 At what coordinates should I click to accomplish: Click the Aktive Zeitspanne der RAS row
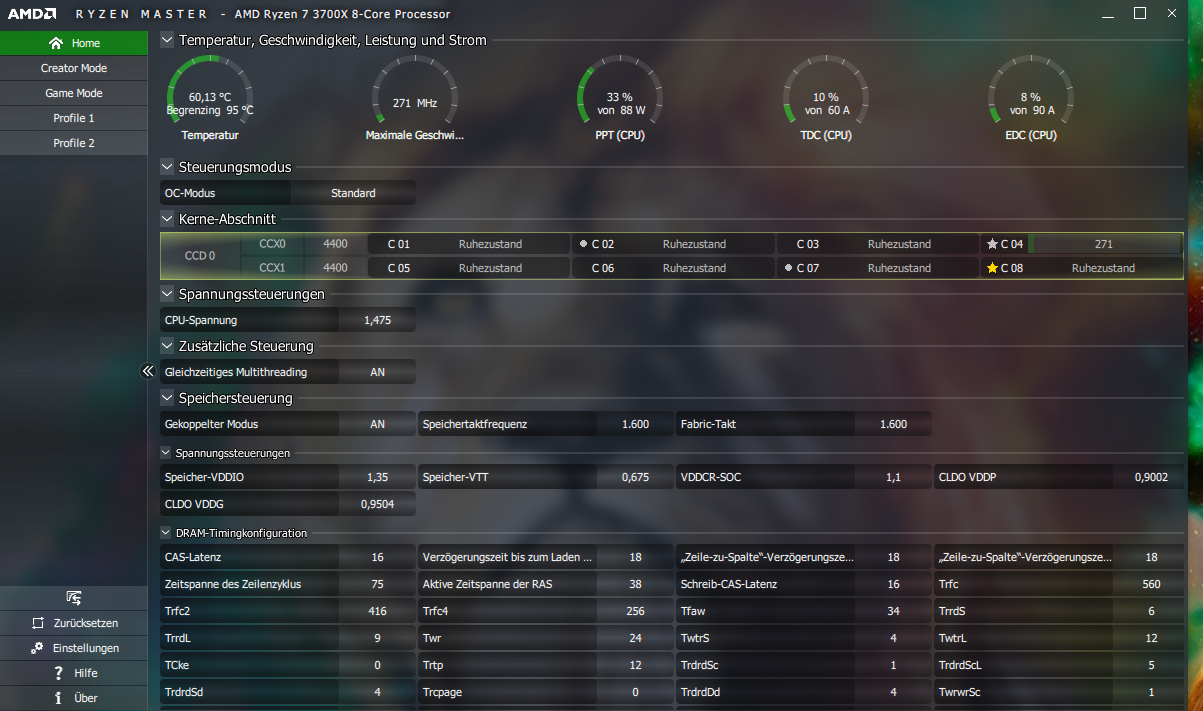coord(546,584)
